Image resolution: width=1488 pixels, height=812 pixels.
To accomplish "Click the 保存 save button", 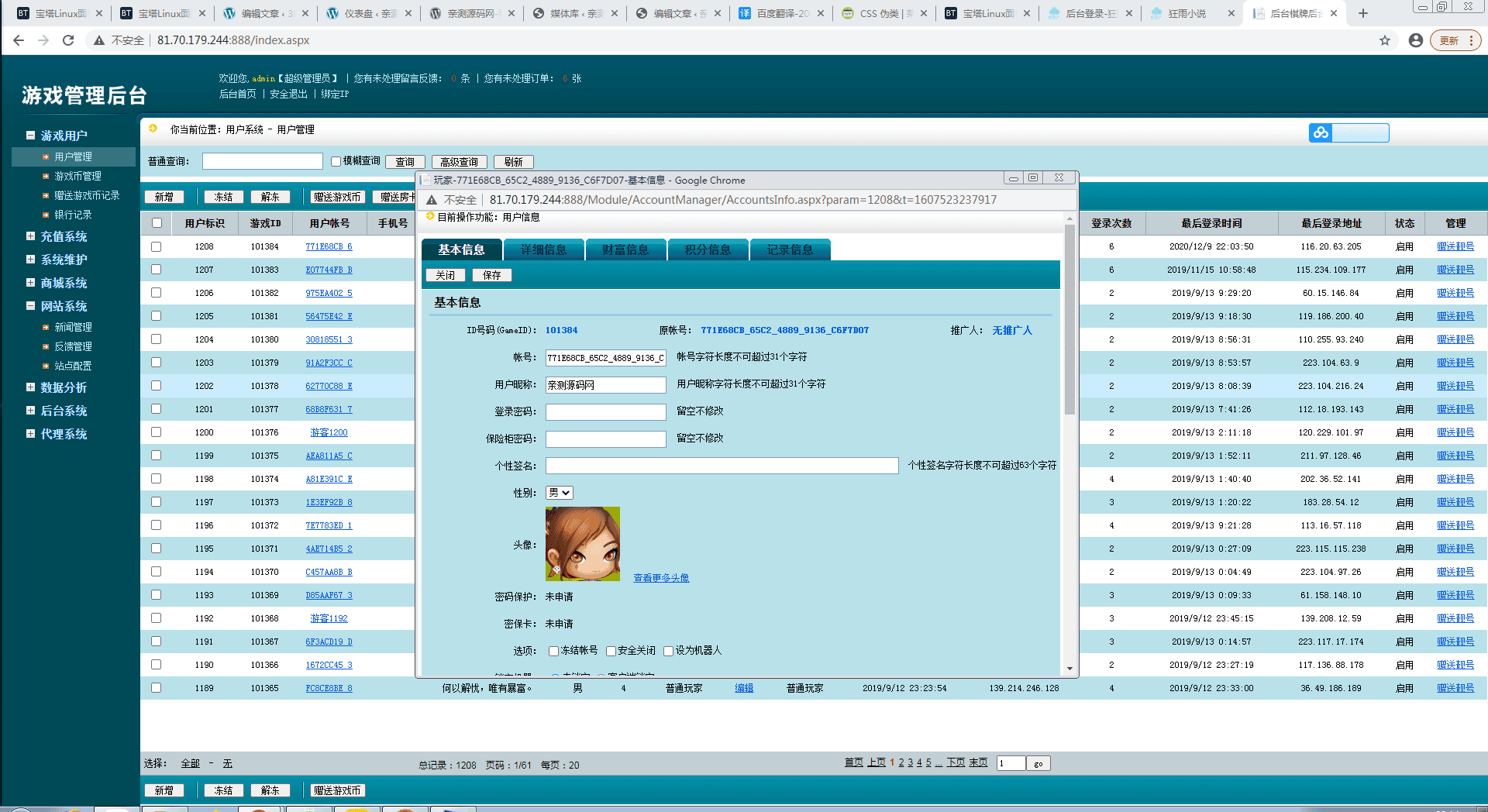I will pos(491,274).
